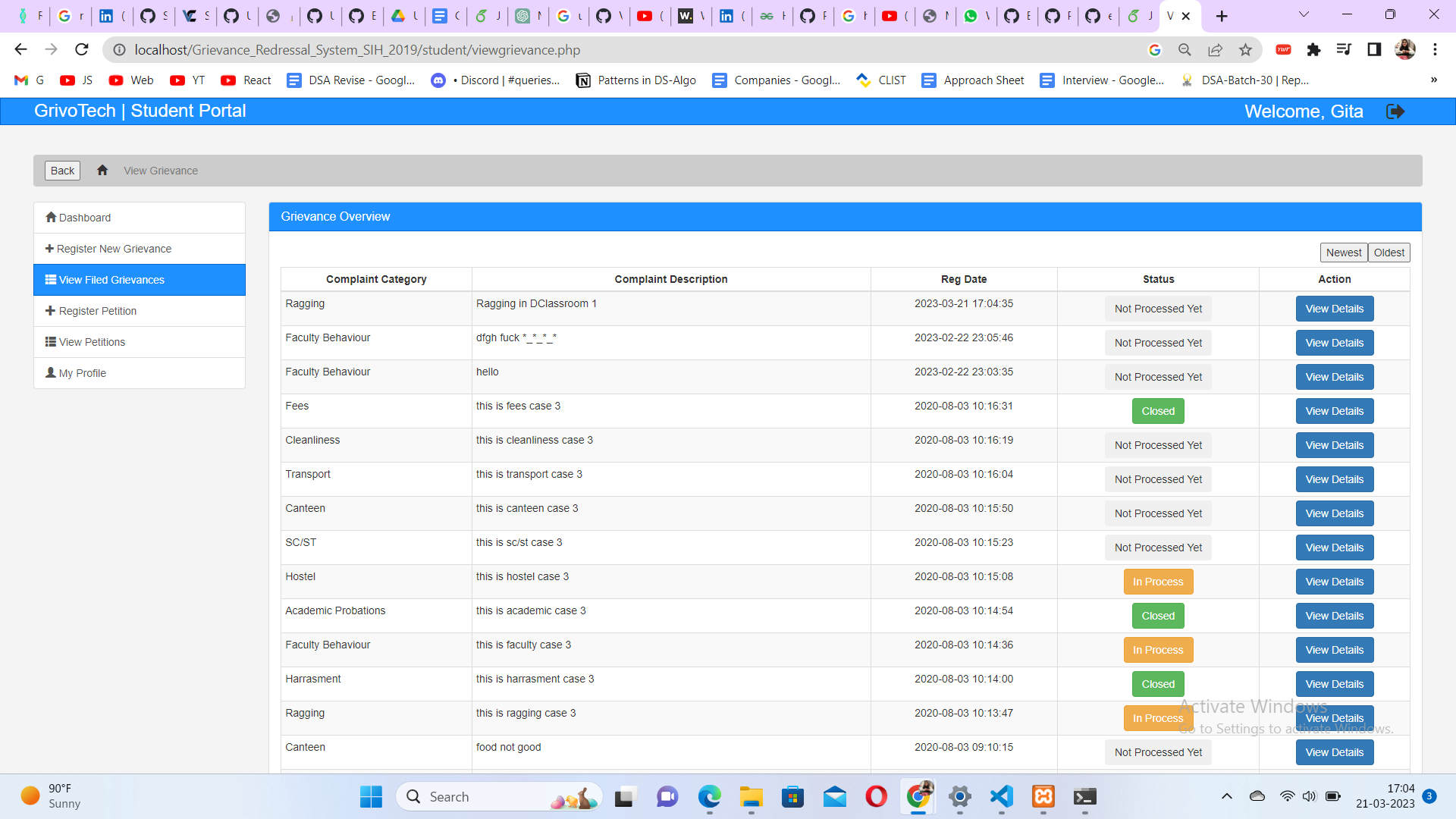Show hidden system tray icons chevron
Image resolution: width=1456 pixels, height=819 pixels.
1226,796
